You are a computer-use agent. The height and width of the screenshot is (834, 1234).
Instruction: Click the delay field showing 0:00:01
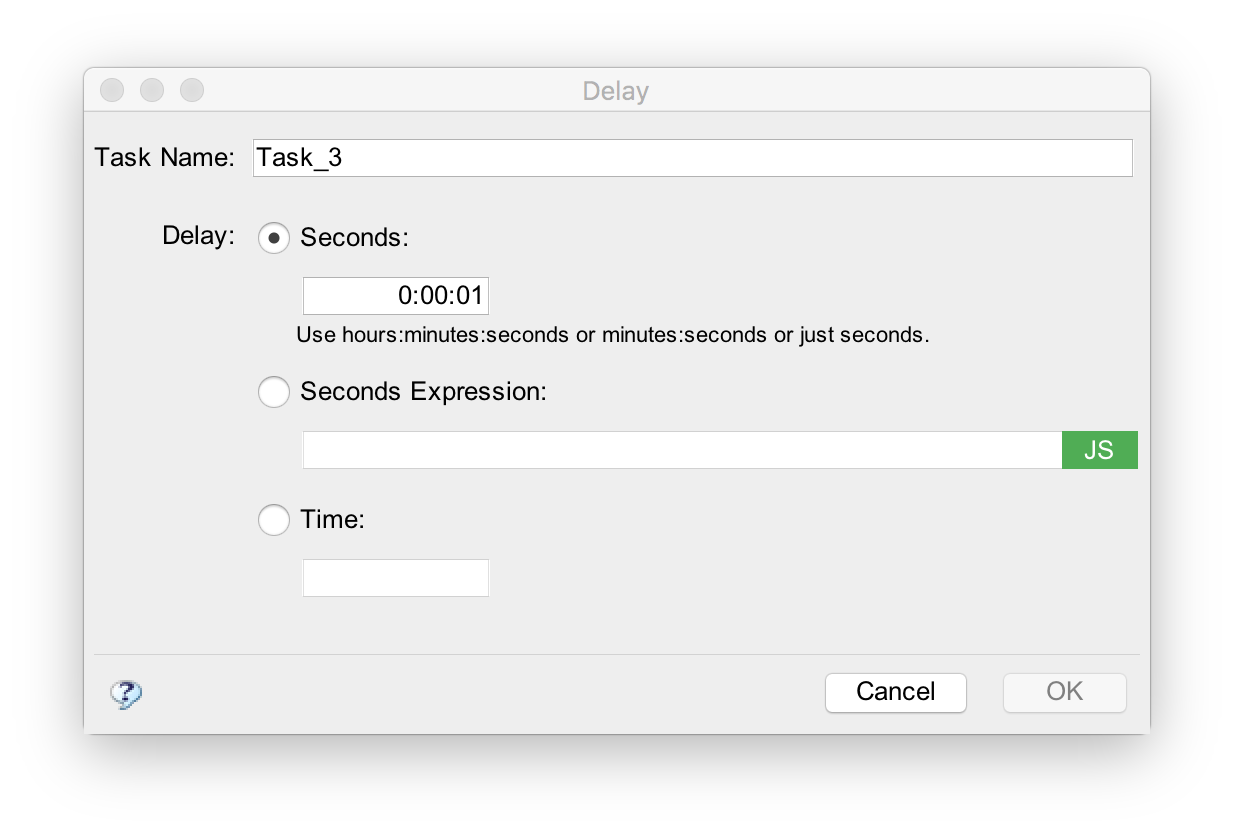395,295
